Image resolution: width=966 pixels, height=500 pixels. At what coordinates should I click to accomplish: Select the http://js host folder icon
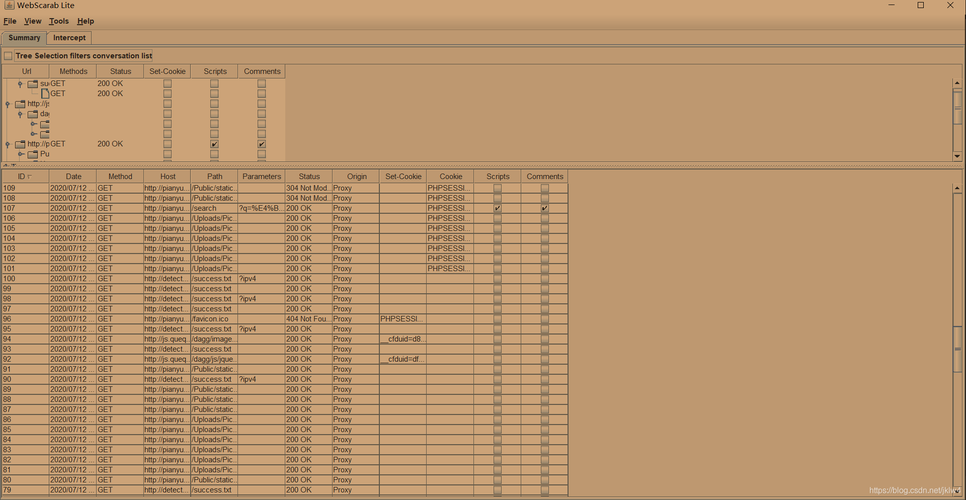point(20,104)
